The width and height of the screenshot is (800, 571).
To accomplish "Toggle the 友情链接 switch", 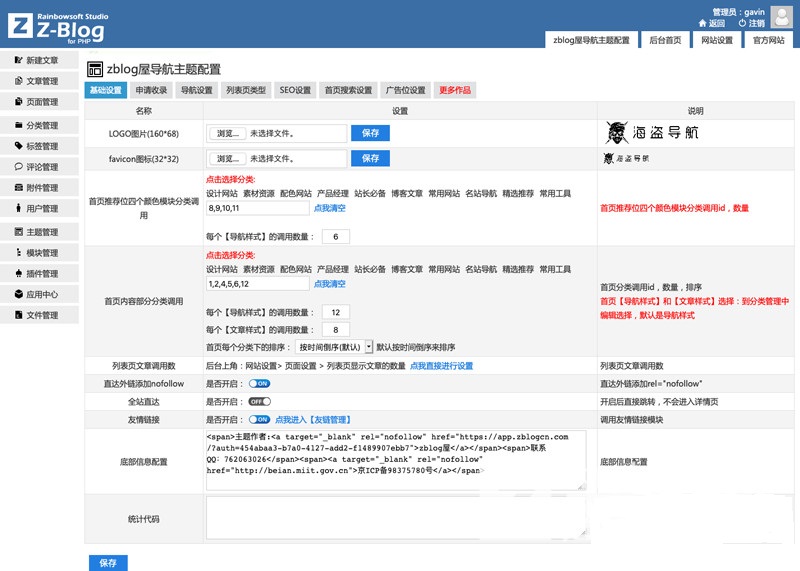I will pyautogui.click(x=259, y=419).
